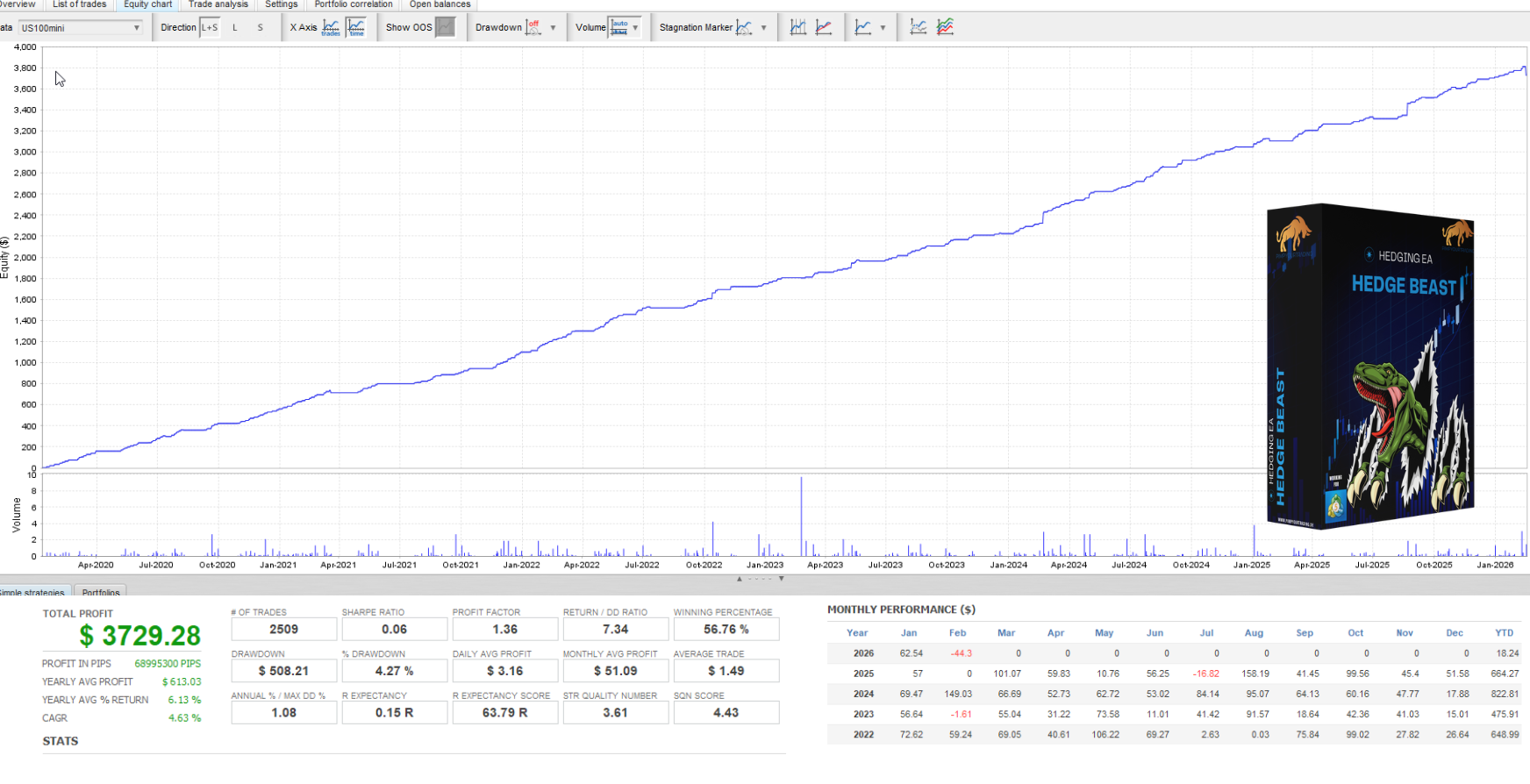
Task: Select Short-only direction S
Action: [261, 27]
